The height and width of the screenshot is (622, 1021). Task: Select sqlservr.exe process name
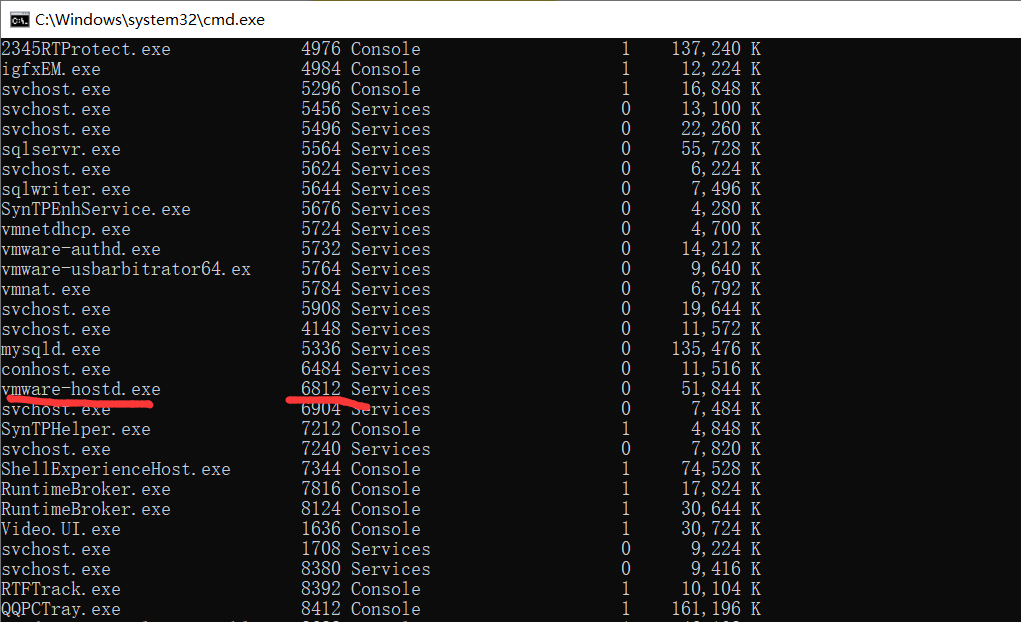point(61,149)
